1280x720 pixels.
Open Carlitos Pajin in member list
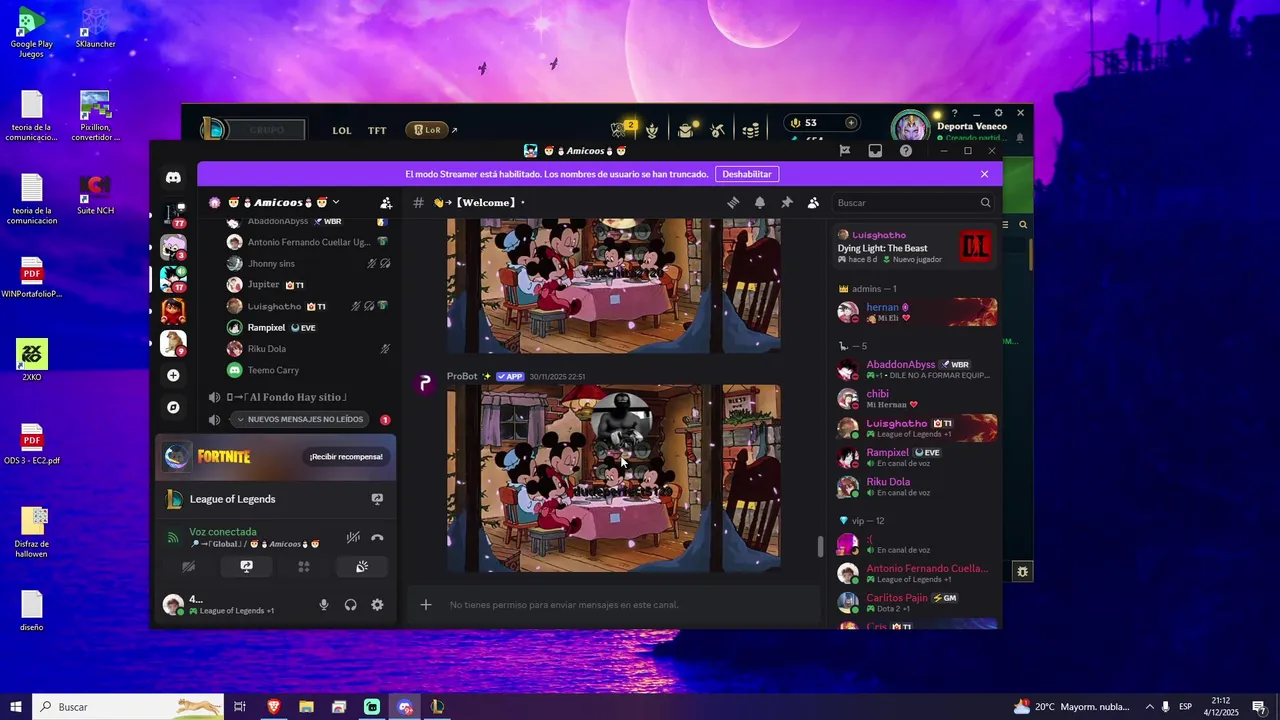(915, 602)
